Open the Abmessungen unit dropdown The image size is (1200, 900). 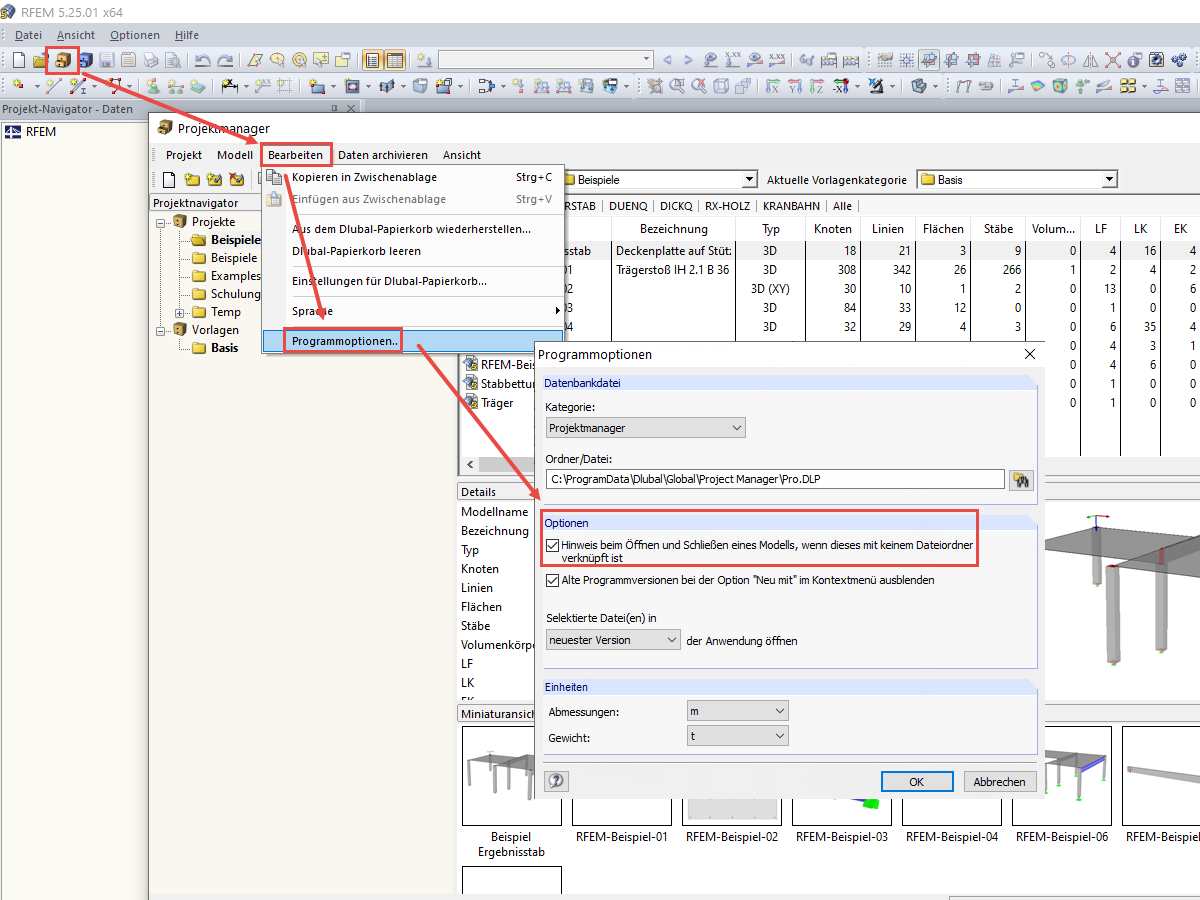[738, 711]
